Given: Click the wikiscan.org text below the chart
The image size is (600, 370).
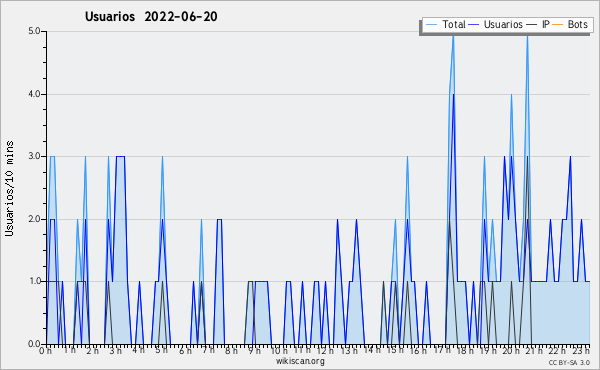Looking at the screenshot, I should click(300, 361).
